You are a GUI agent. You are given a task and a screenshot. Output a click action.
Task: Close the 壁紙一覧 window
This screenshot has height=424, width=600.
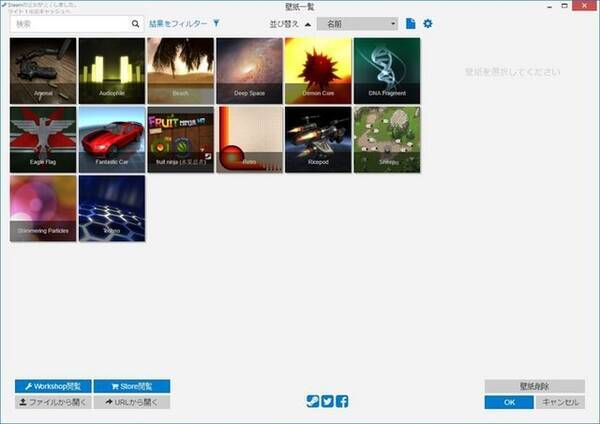585,6
